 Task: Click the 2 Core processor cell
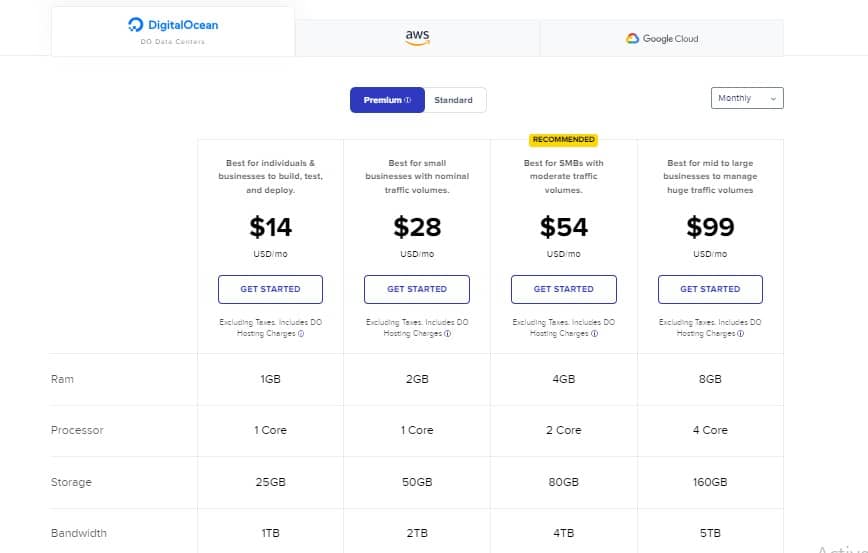tap(564, 430)
